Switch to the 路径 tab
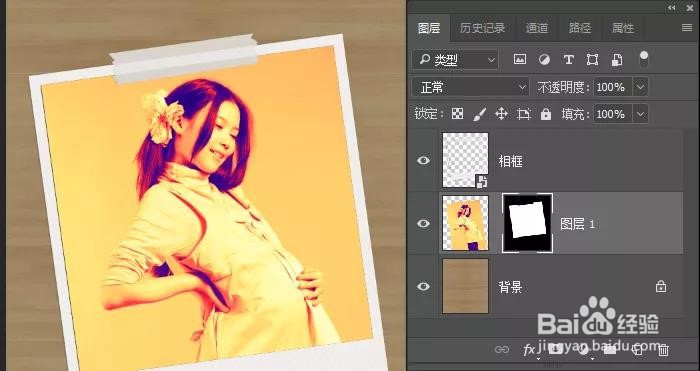Screen dimensions: 700x371 coord(580,28)
